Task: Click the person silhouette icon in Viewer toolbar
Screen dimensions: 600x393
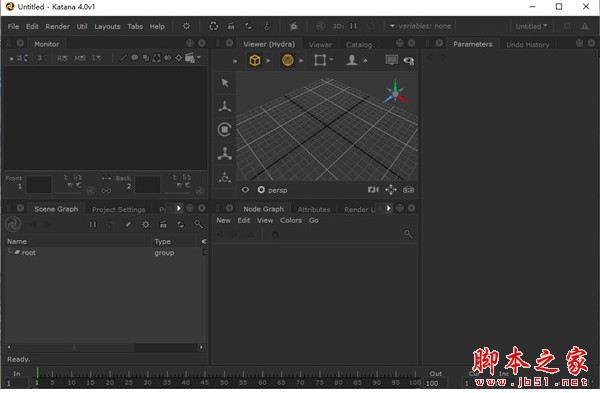Action: click(x=352, y=60)
